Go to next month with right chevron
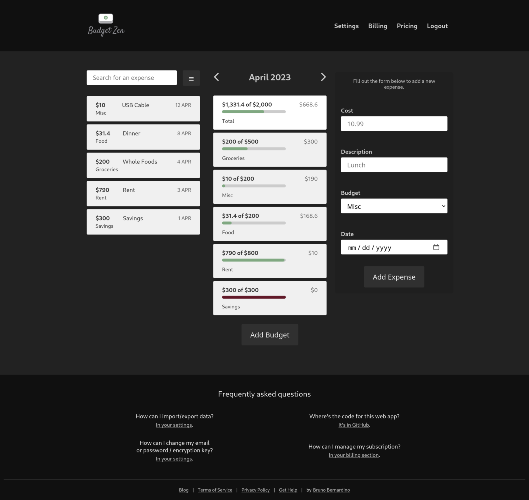 tap(323, 77)
